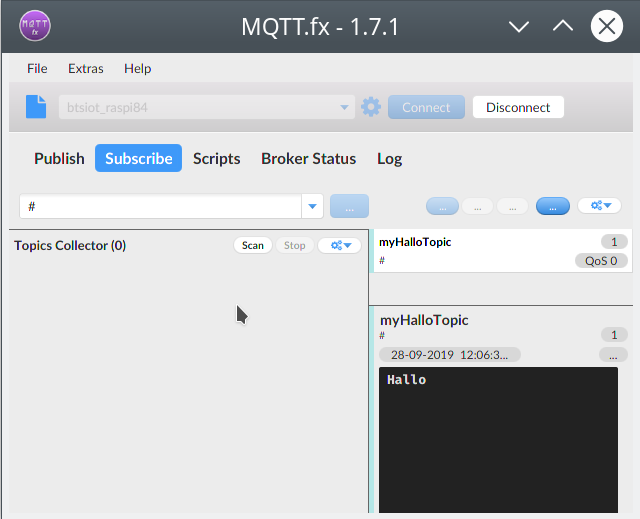
Task: Click the 28-09-2019 12:06 timestamp badge
Action: tap(450, 355)
